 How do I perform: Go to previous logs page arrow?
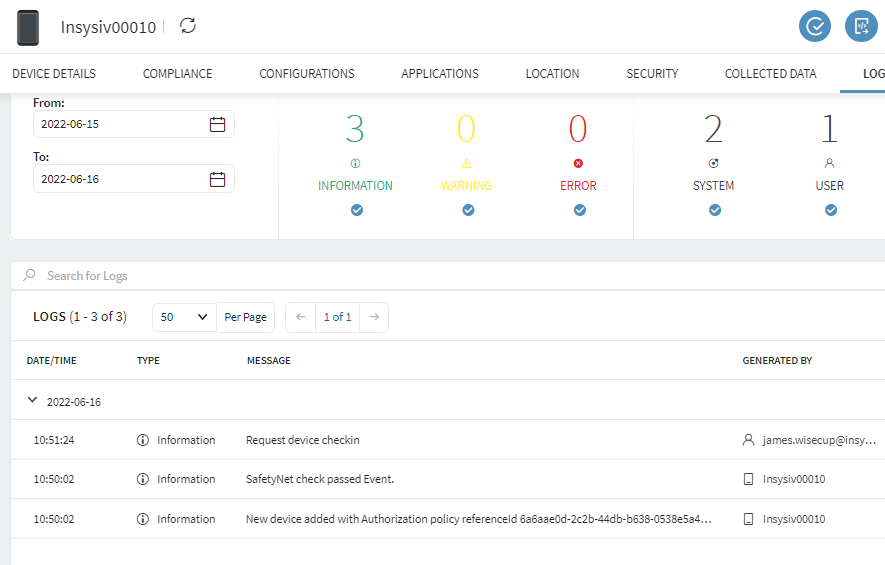point(300,317)
